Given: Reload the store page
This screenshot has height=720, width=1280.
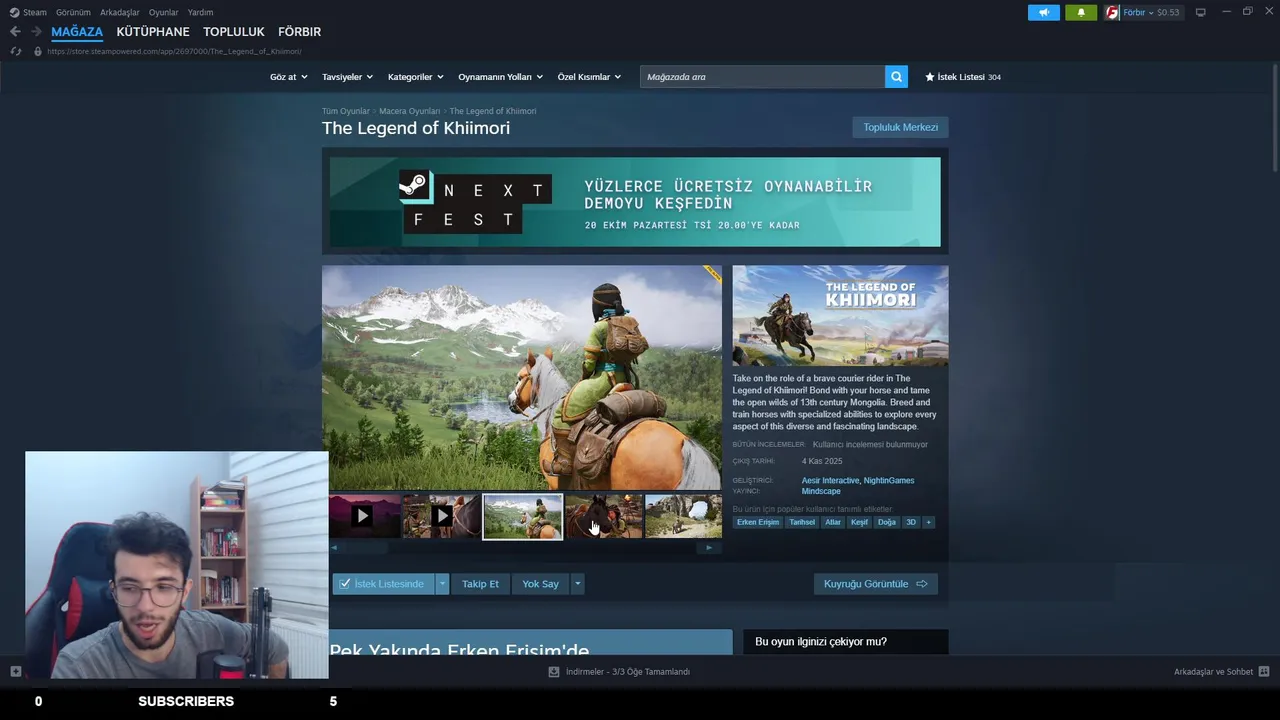Looking at the screenshot, I should tap(15, 51).
